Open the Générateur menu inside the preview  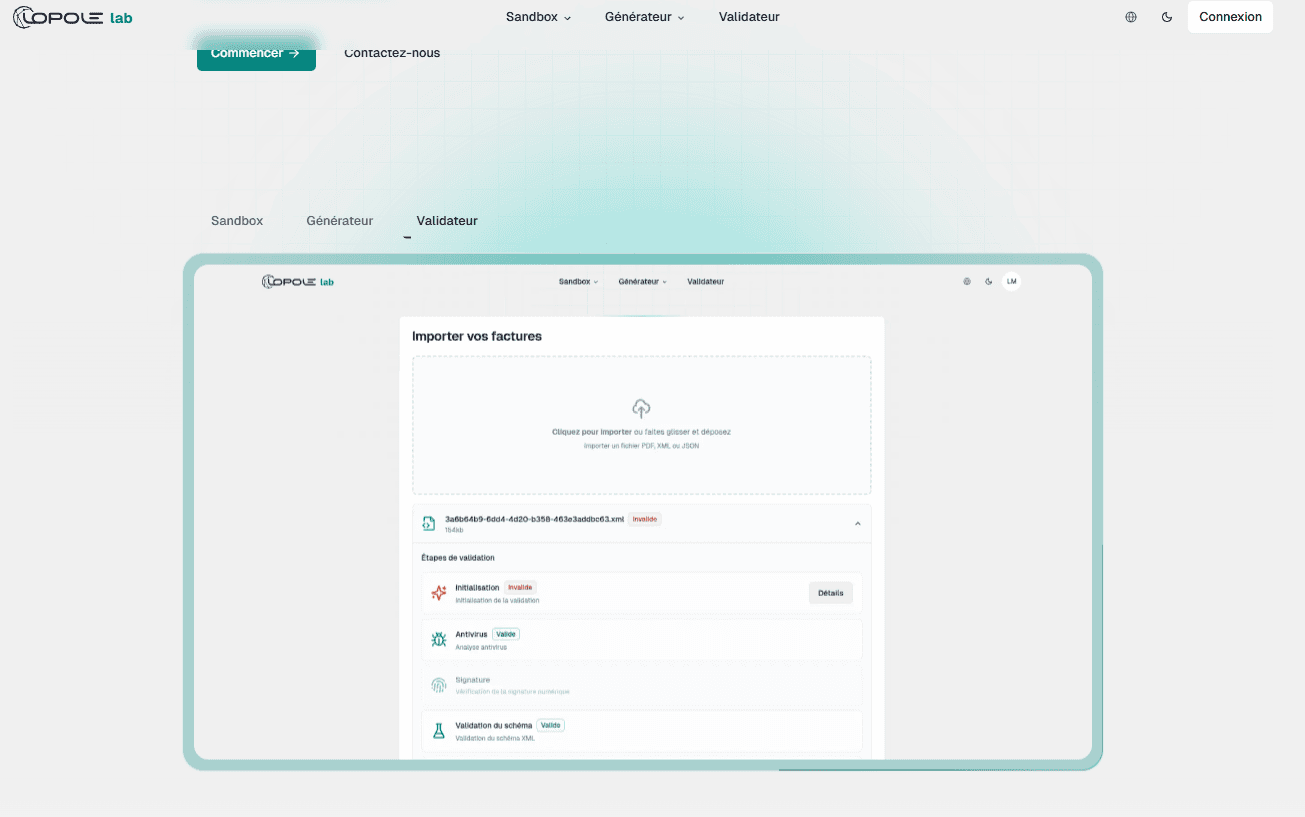click(642, 282)
